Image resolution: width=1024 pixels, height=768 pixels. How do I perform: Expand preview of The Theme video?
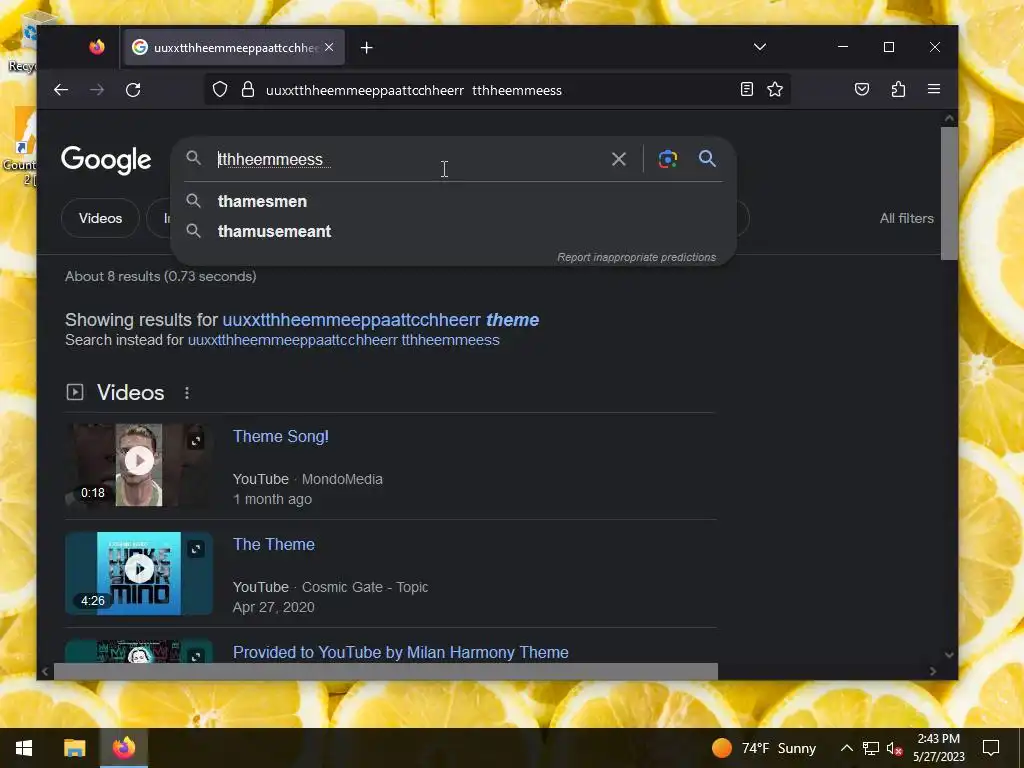[x=196, y=549]
